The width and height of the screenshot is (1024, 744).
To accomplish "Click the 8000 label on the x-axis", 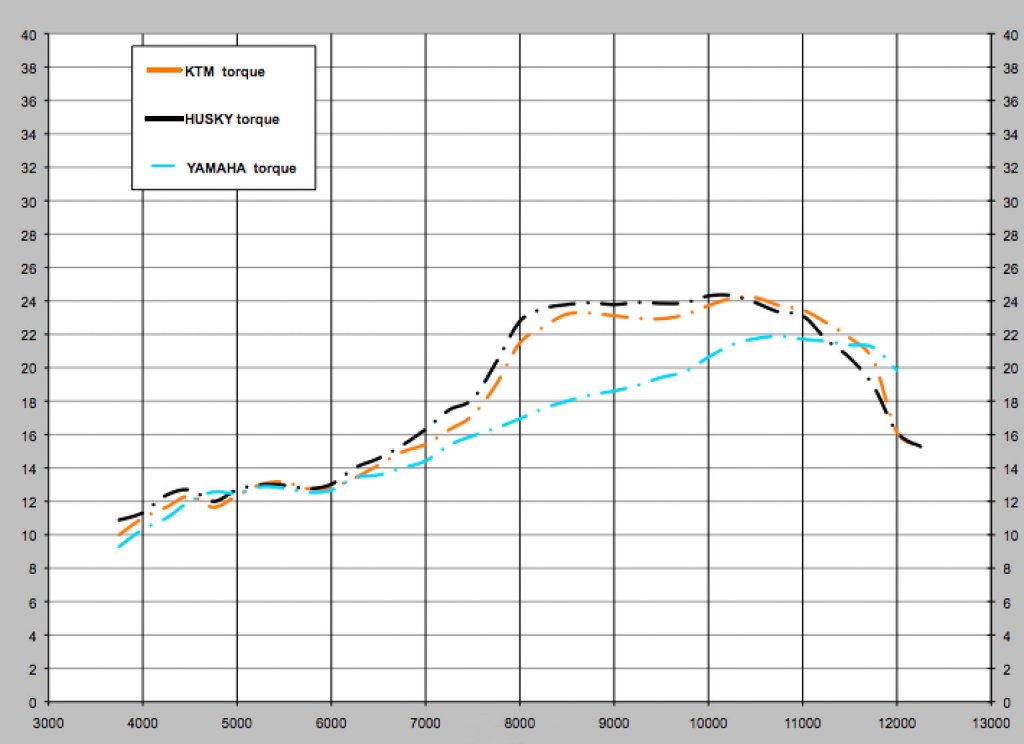I will (519, 722).
